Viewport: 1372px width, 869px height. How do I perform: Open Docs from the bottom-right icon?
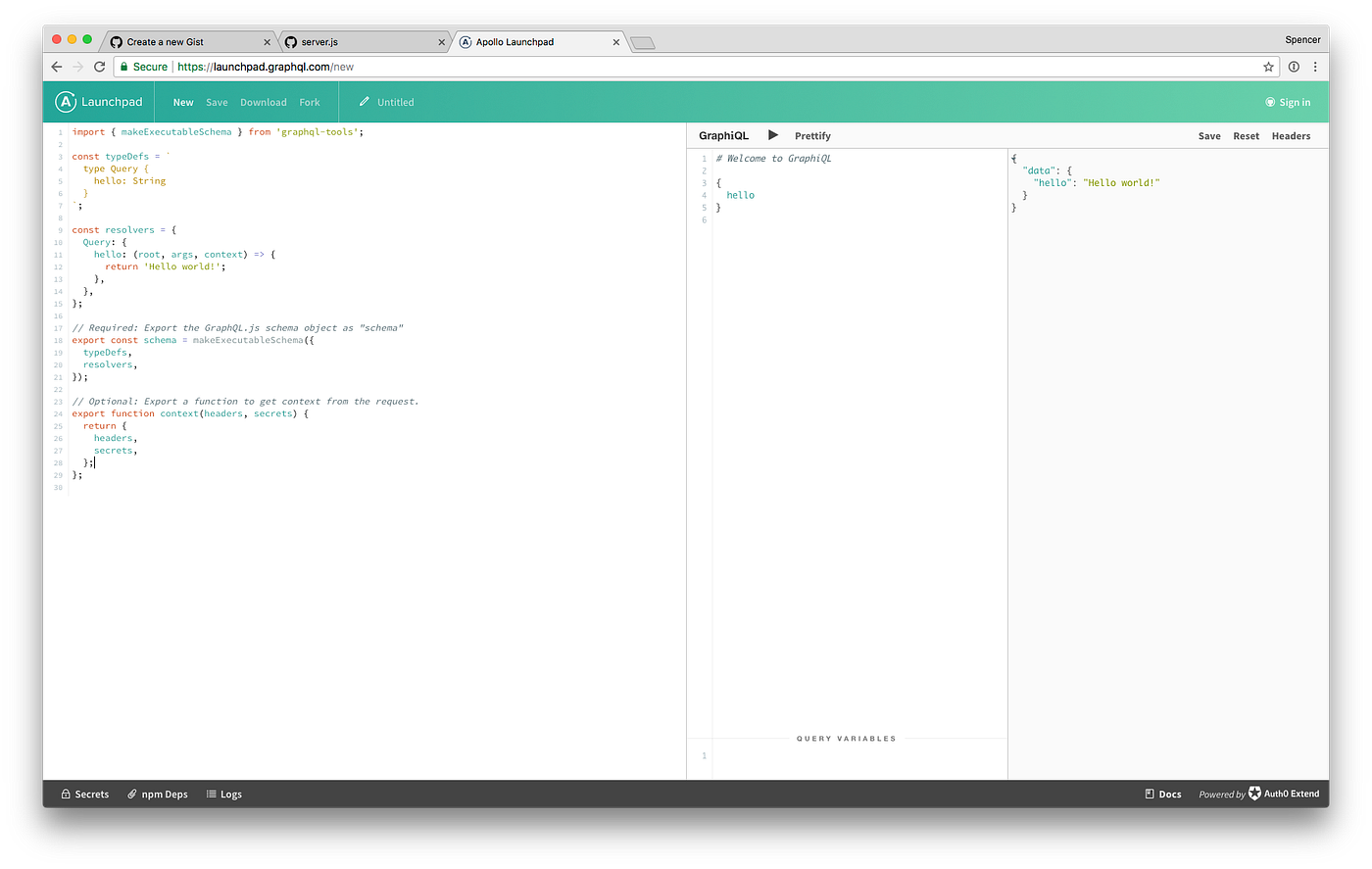click(1149, 794)
